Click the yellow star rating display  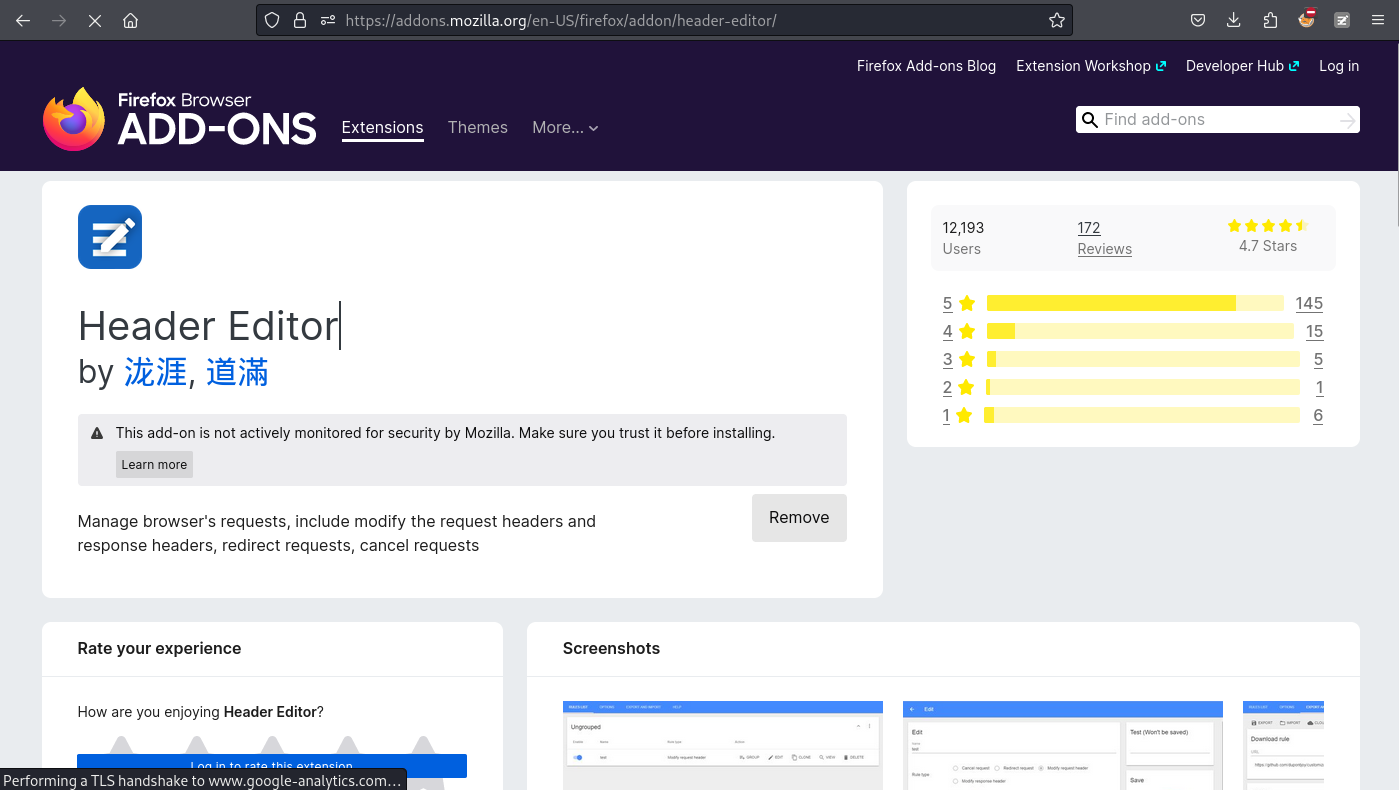point(1267,226)
